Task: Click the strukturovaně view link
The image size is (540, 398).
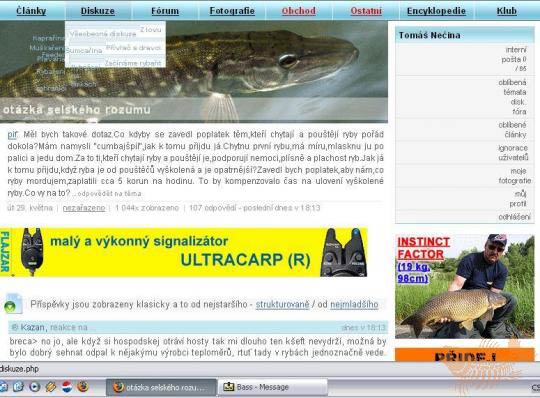Action: [282, 305]
